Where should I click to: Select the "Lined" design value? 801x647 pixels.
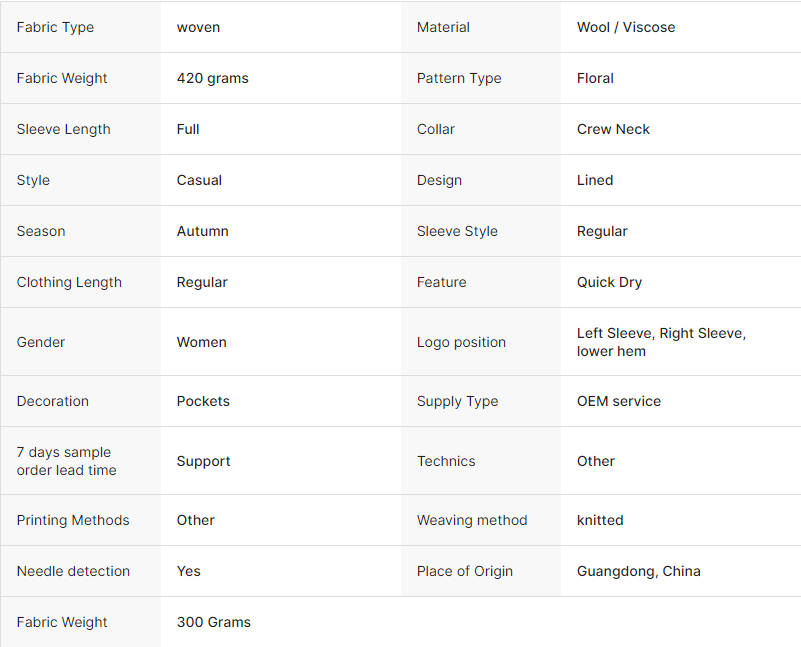[595, 180]
